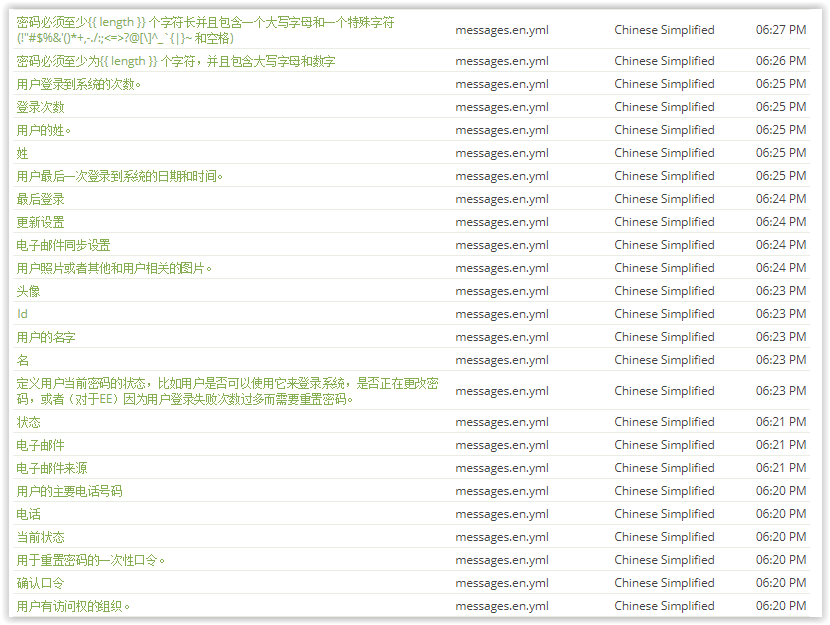
Task: Open the 用户有访问权的组织 translation
Action: (73, 606)
